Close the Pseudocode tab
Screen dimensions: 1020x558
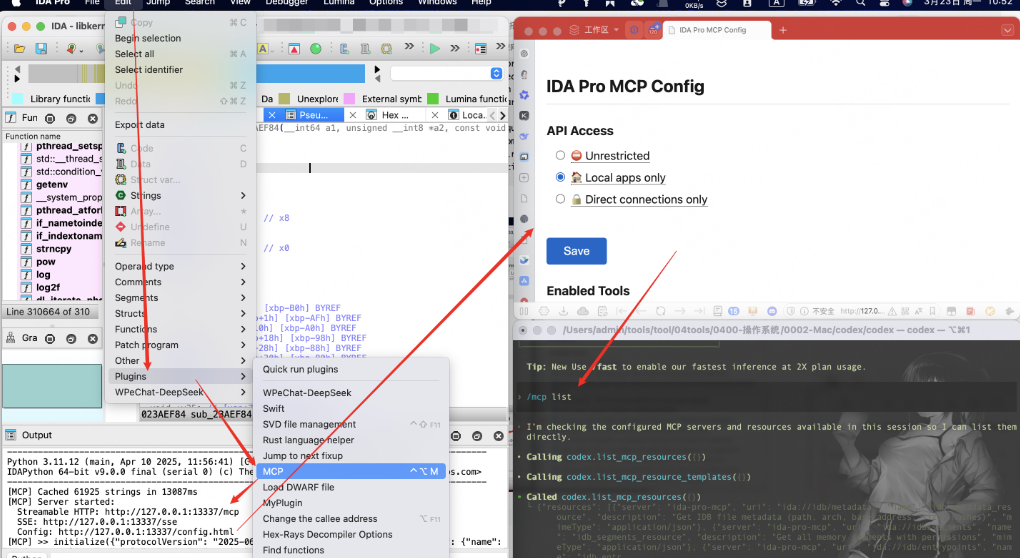pyautogui.click(x=272, y=115)
